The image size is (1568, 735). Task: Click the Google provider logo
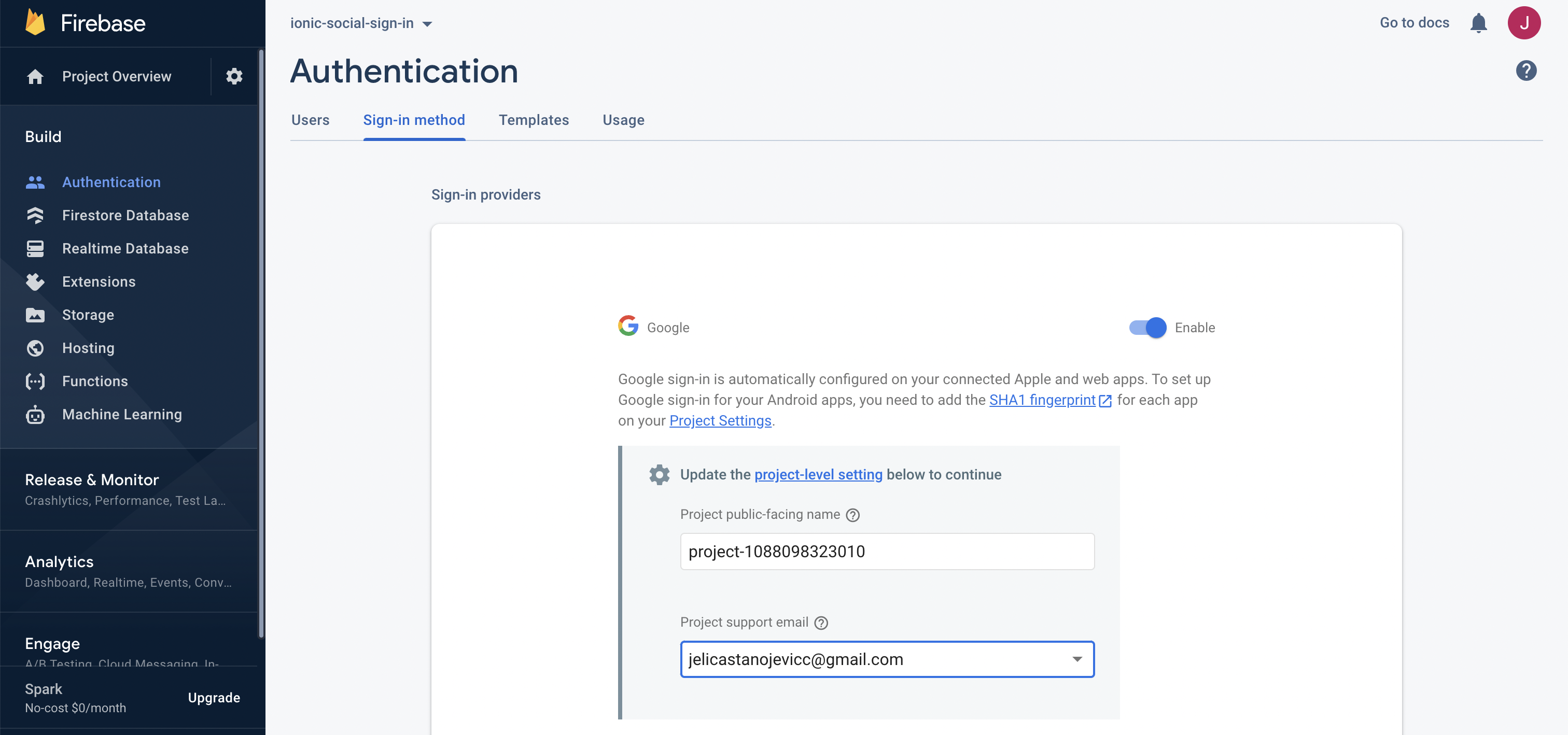click(x=628, y=326)
